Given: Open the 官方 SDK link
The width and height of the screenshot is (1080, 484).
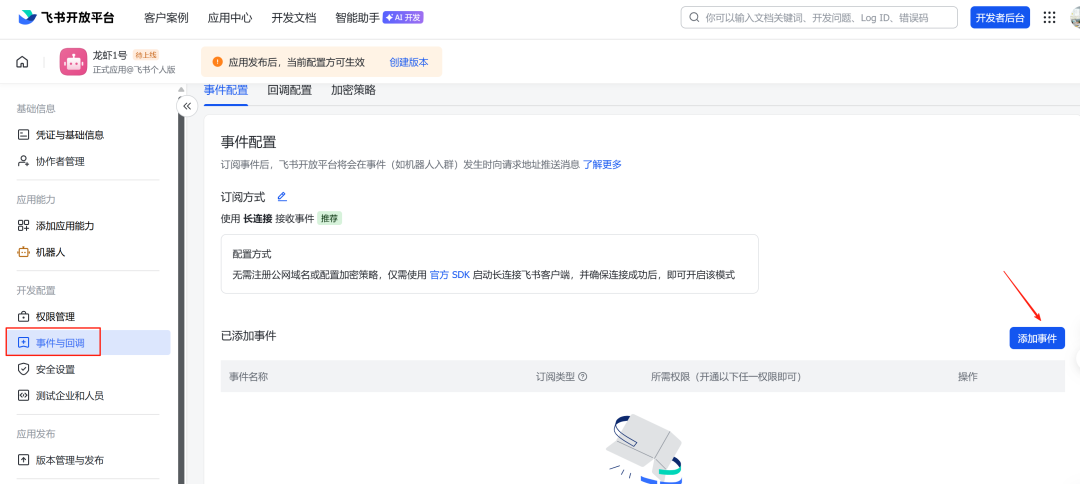Looking at the screenshot, I should 449,274.
